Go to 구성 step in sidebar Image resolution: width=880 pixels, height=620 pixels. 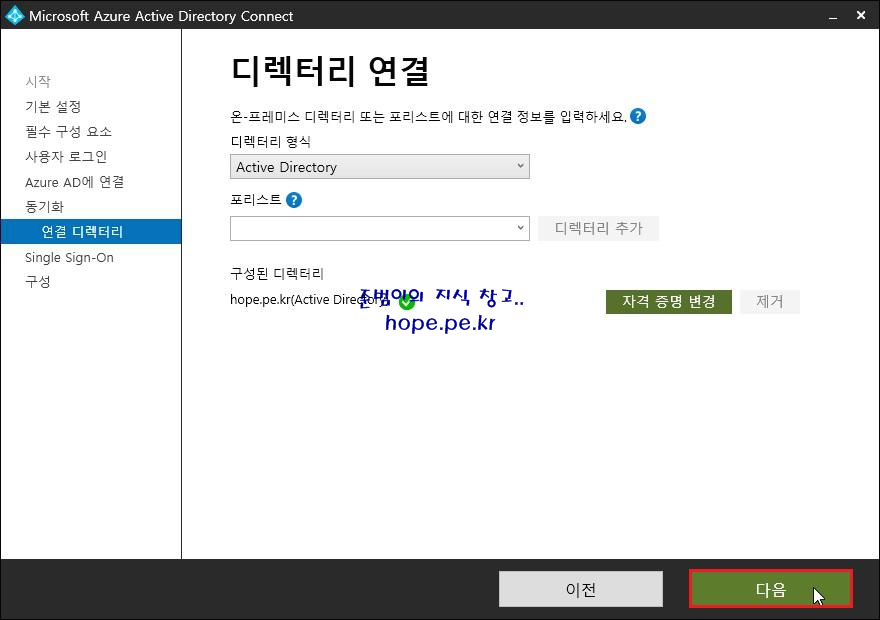pyautogui.click(x=38, y=282)
